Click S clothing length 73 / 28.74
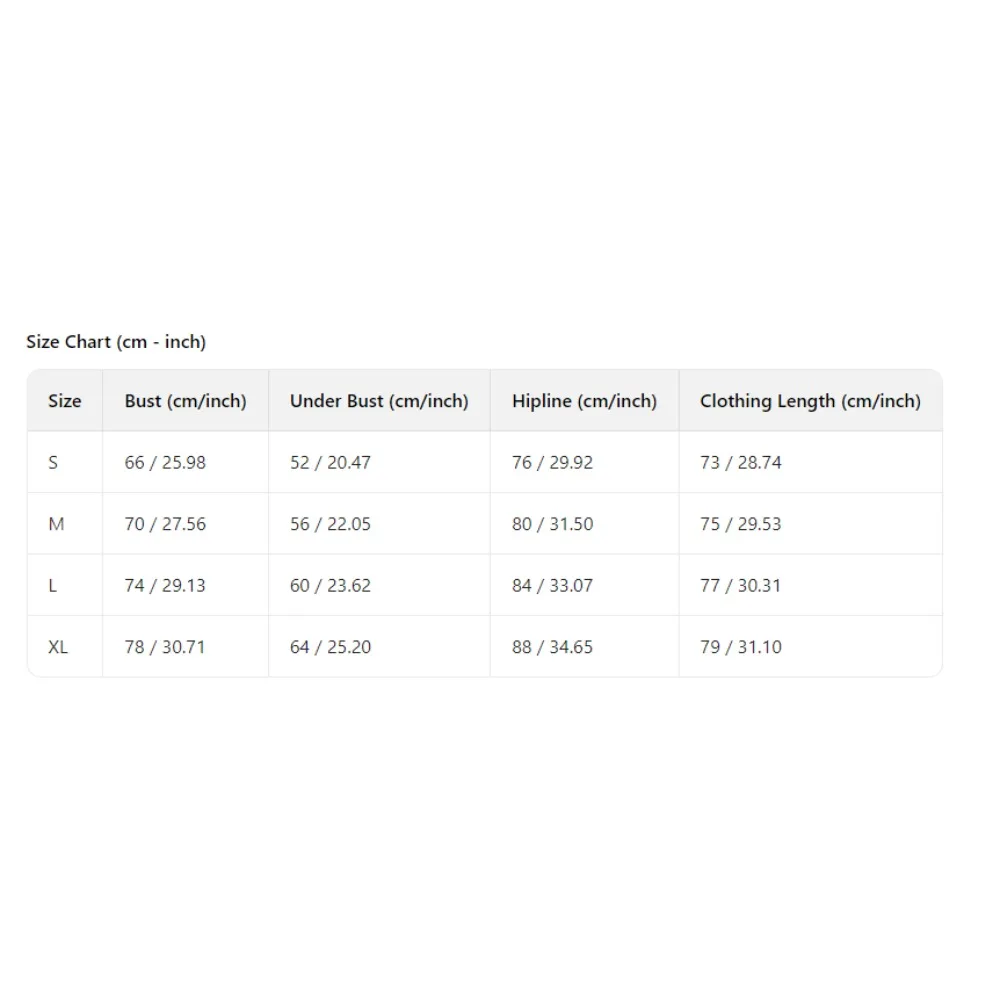Image resolution: width=1000 pixels, height=1000 pixels. (741, 463)
